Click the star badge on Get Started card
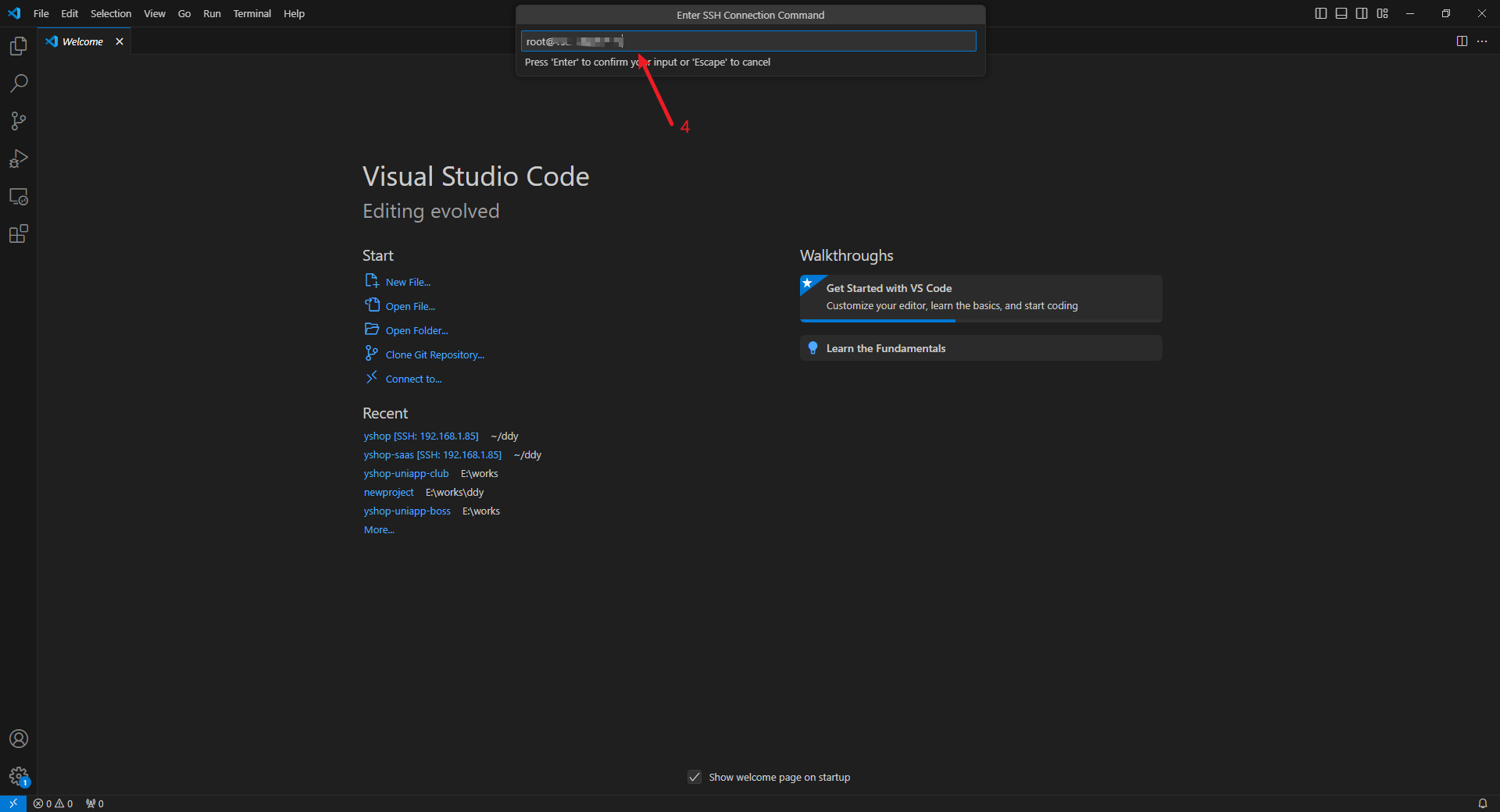Viewport: 1500px width, 812px height. click(808, 283)
